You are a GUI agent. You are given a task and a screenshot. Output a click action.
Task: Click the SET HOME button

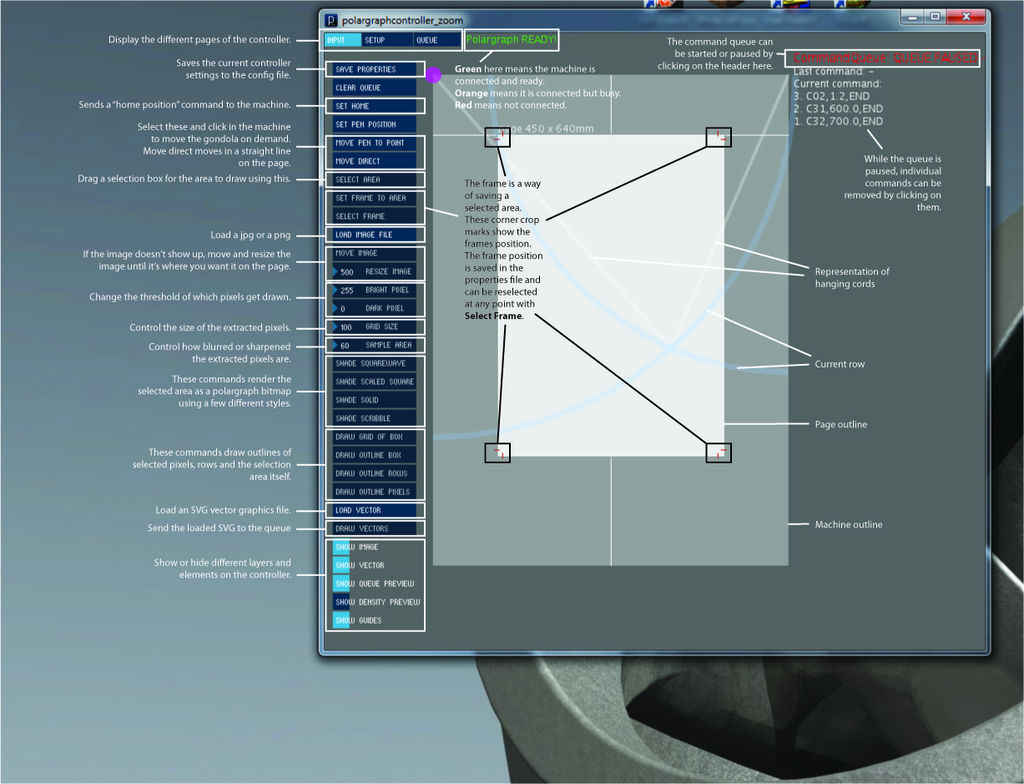click(x=374, y=106)
